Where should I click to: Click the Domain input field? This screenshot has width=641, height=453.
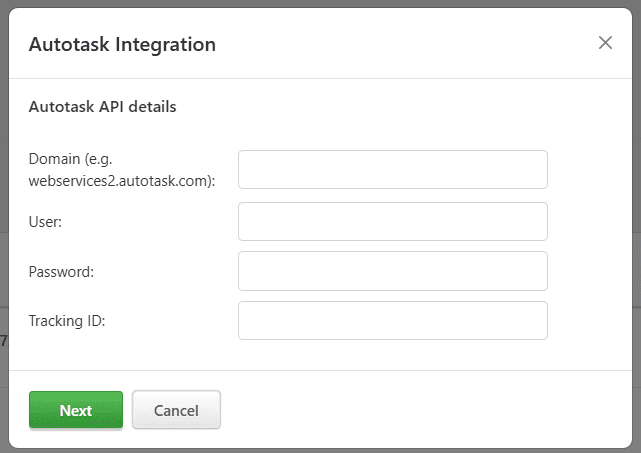click(393, 169)
